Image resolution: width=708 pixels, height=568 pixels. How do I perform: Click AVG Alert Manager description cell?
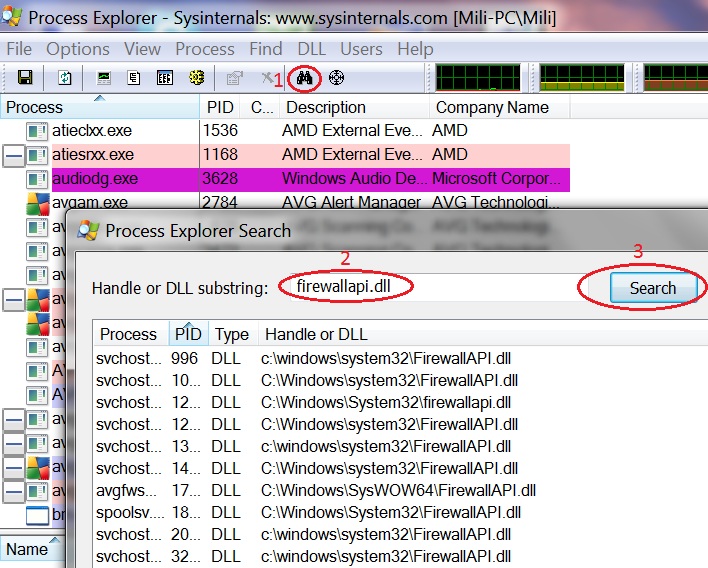[x=351, y=202]
